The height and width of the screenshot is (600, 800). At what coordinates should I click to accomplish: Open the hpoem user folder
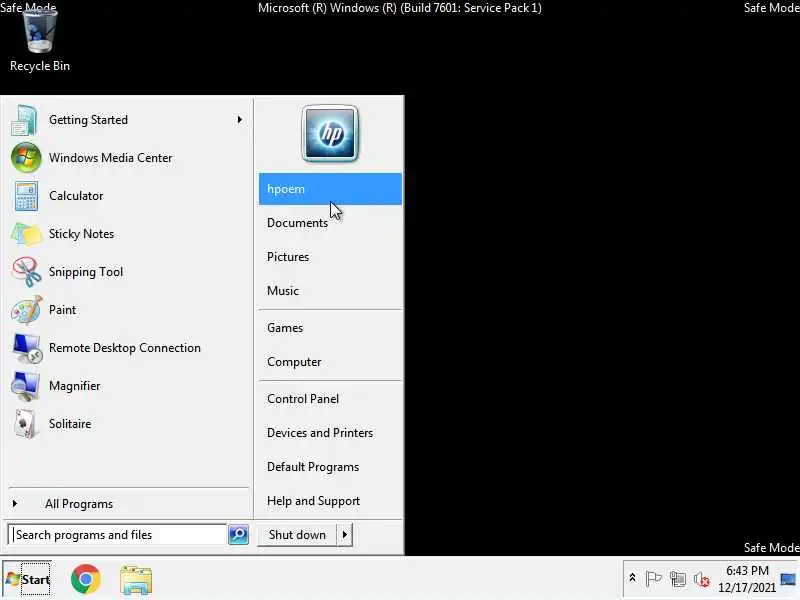tap(330, 189)
